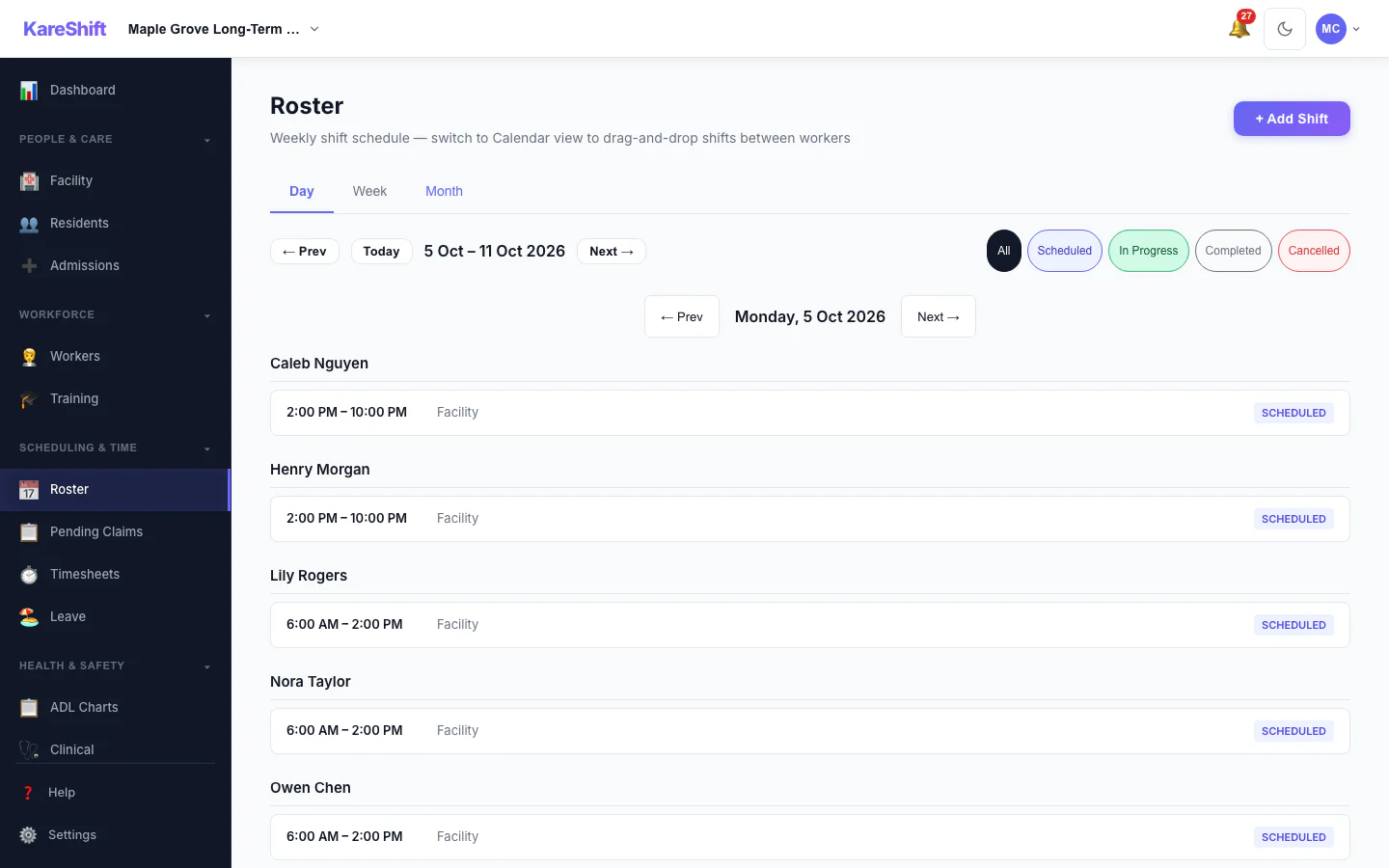The width and height of the screenshot is (1389, 868).
Task: Click the ADL Charts clipboard icon
Action: click(29, 707)
